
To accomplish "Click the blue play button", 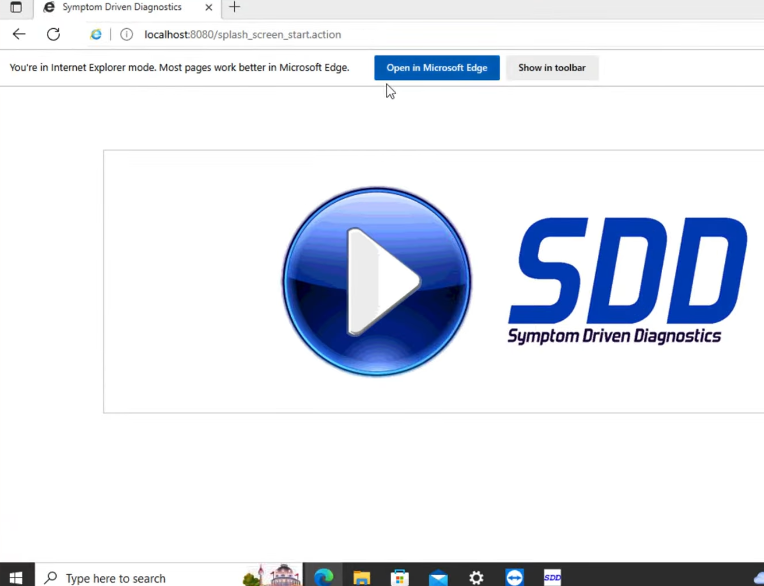I will [x=377, y=282].
